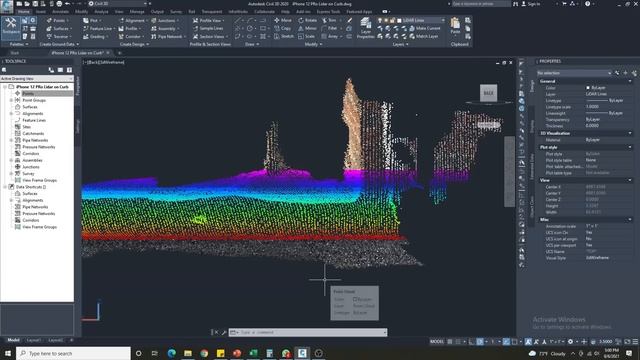Screen dimensions: 640x360
Task: Switch to the Analyze ribbon tab
Action: pyautogui.click(x=101, y=12)
